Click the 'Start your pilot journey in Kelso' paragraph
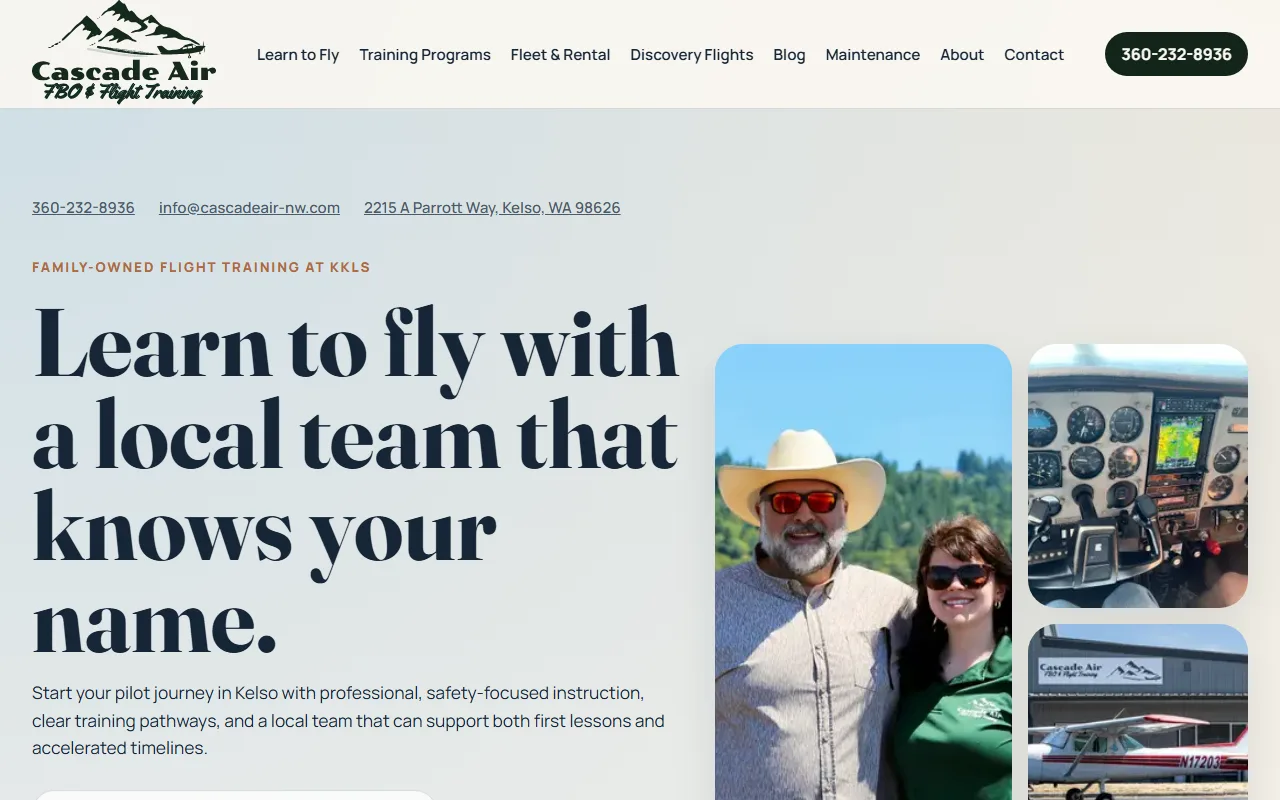 point(349,720)
